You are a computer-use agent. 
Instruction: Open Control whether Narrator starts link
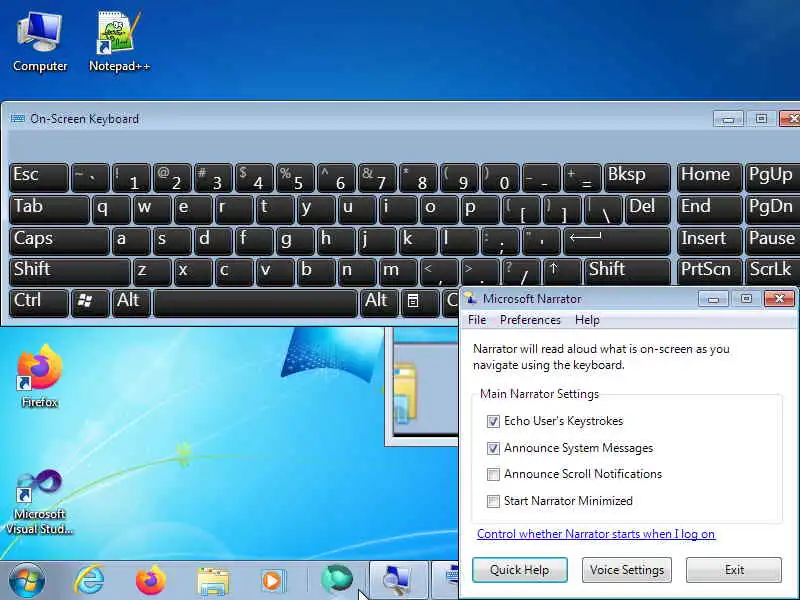click(595, 534)
